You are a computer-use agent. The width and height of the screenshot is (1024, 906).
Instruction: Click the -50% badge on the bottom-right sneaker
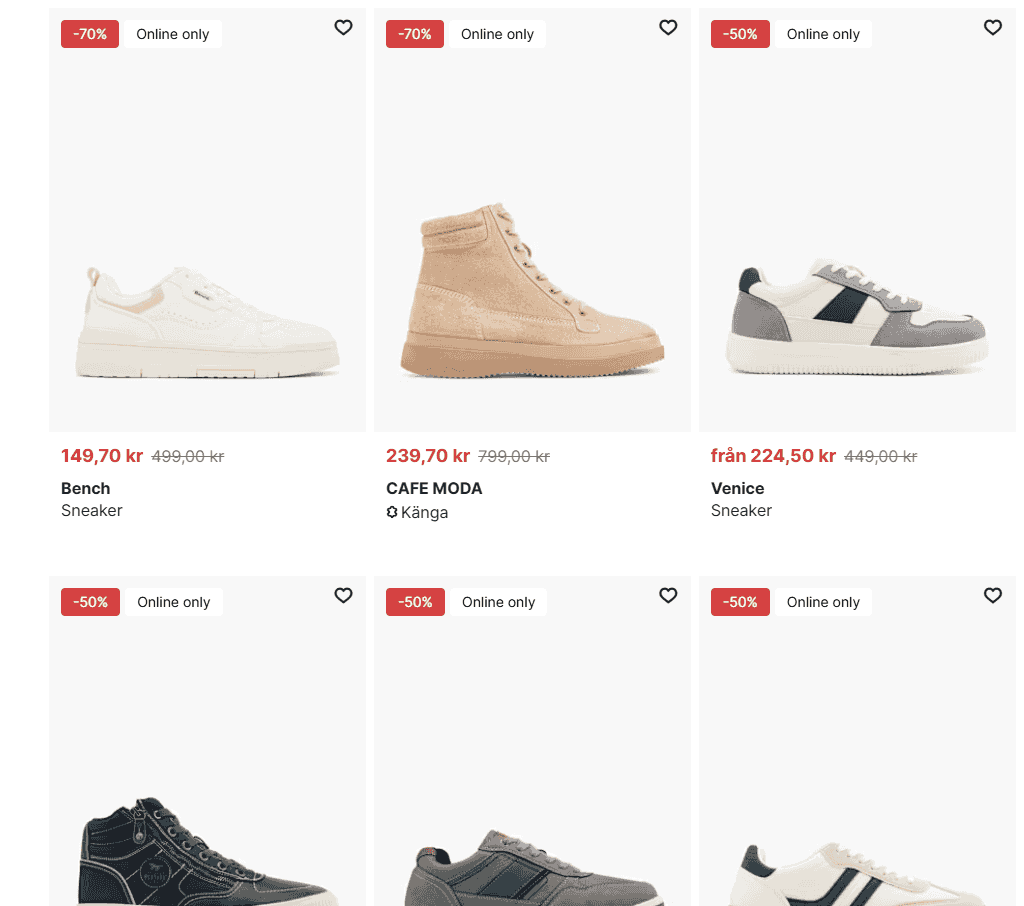(x=740, y=601)
